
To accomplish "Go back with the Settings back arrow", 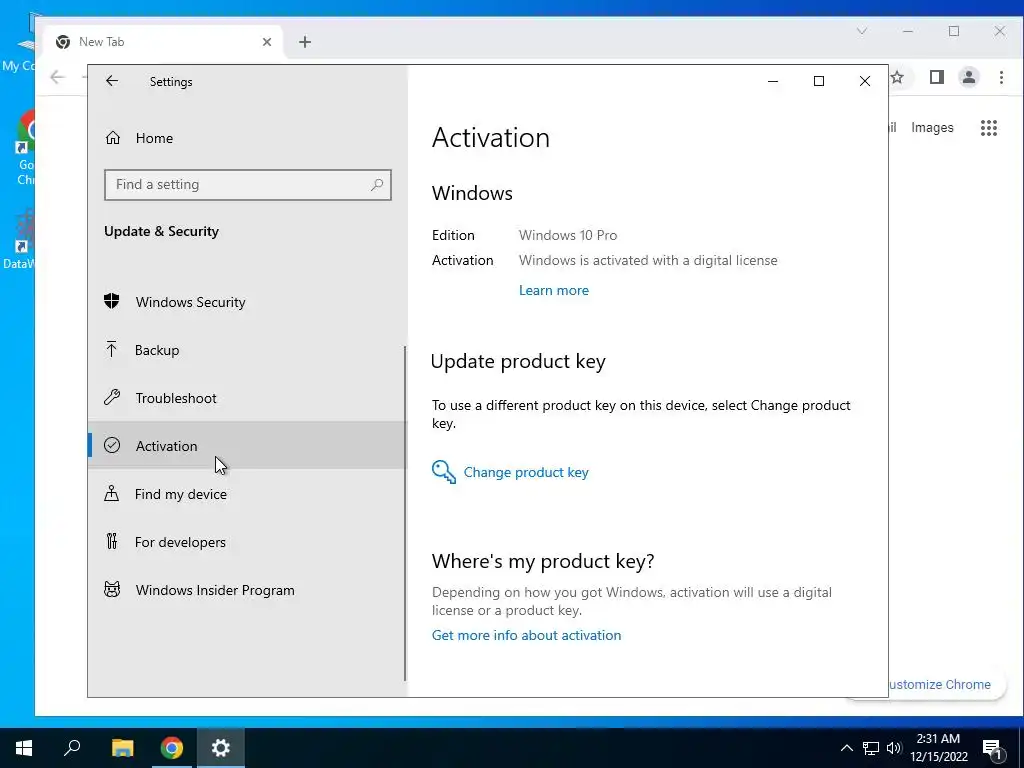I will click(112, 81).
